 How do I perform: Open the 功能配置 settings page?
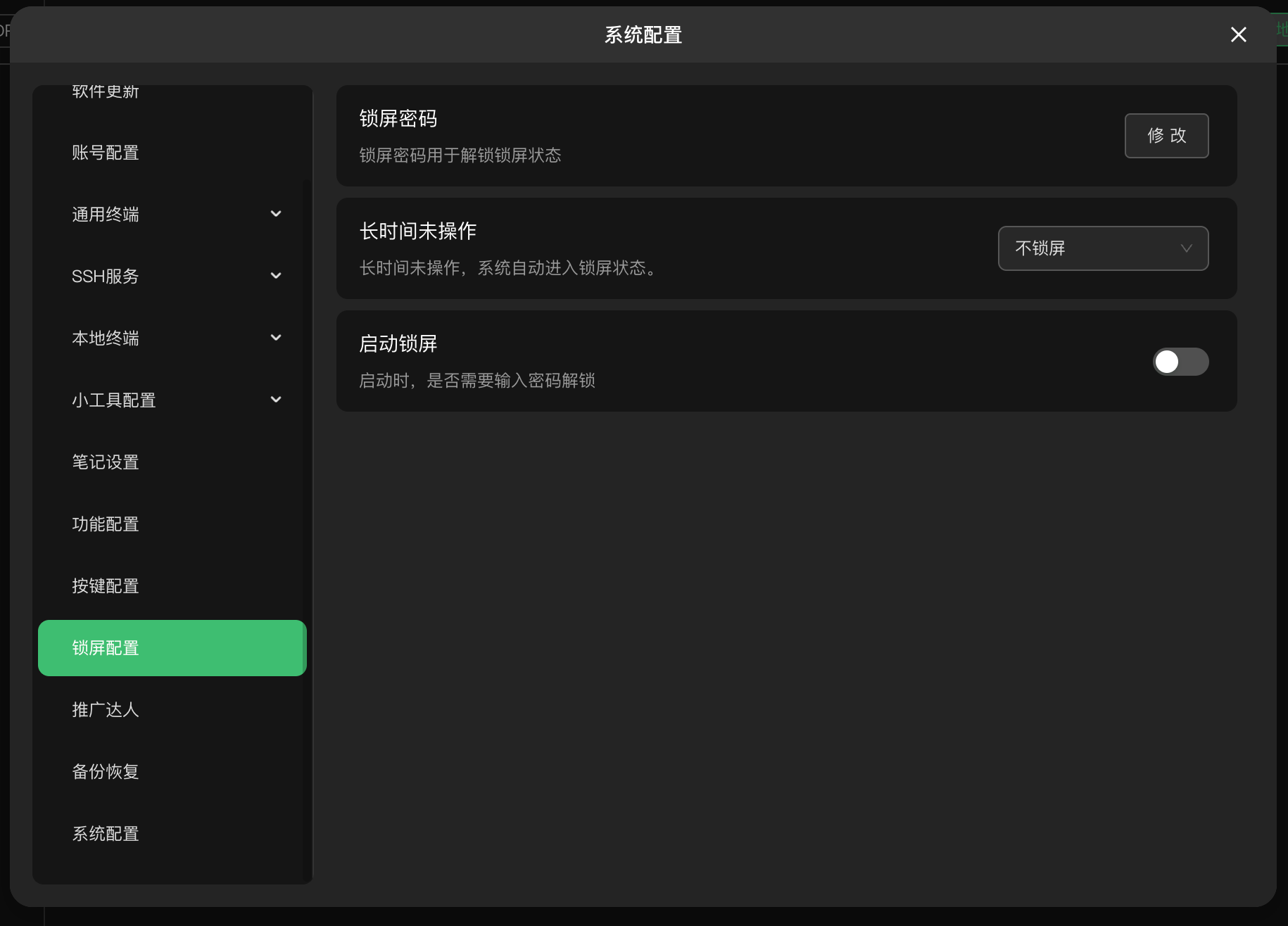point(106,524)
